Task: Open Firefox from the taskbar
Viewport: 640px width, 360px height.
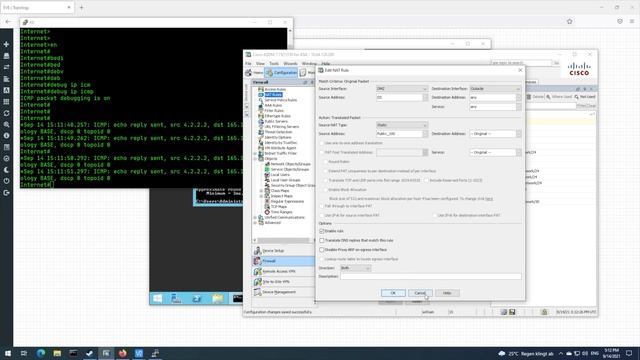Action: [x=122, y=353]
